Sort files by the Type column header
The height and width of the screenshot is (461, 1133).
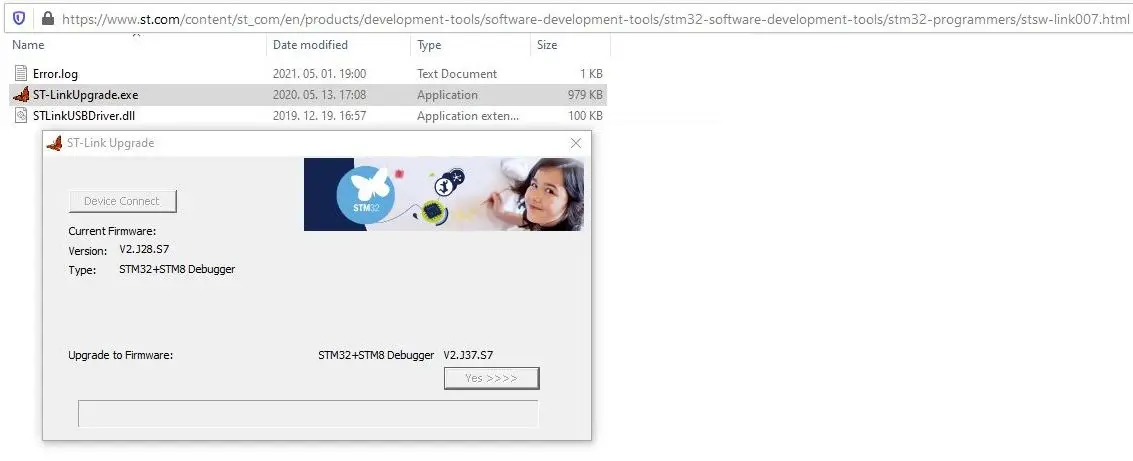pos(429,45)
